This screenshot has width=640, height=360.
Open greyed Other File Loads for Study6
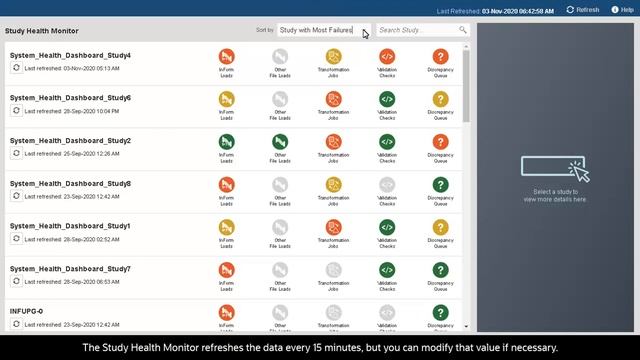coord(280,99)
